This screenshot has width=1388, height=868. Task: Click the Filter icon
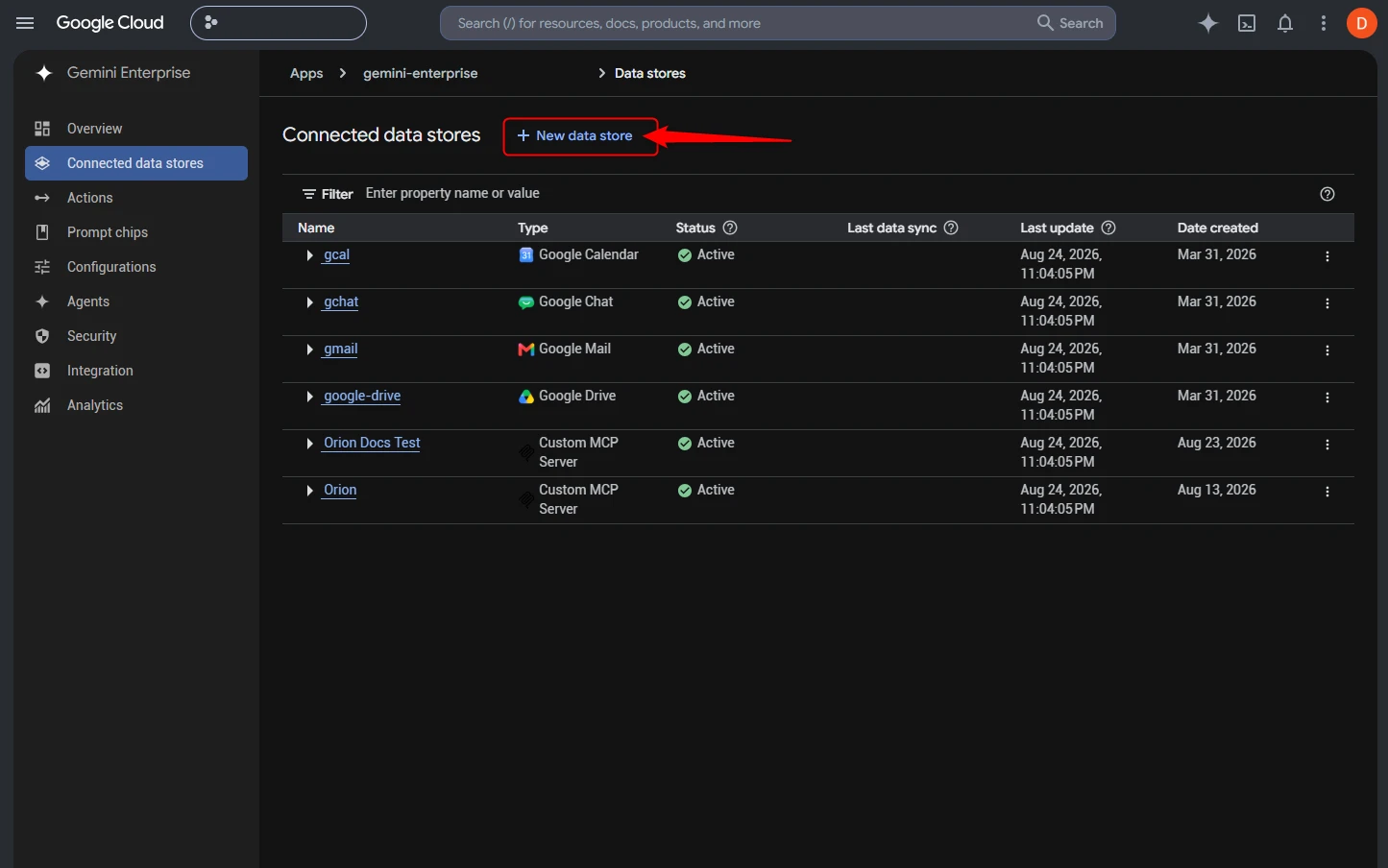click(x=309, y=194)
